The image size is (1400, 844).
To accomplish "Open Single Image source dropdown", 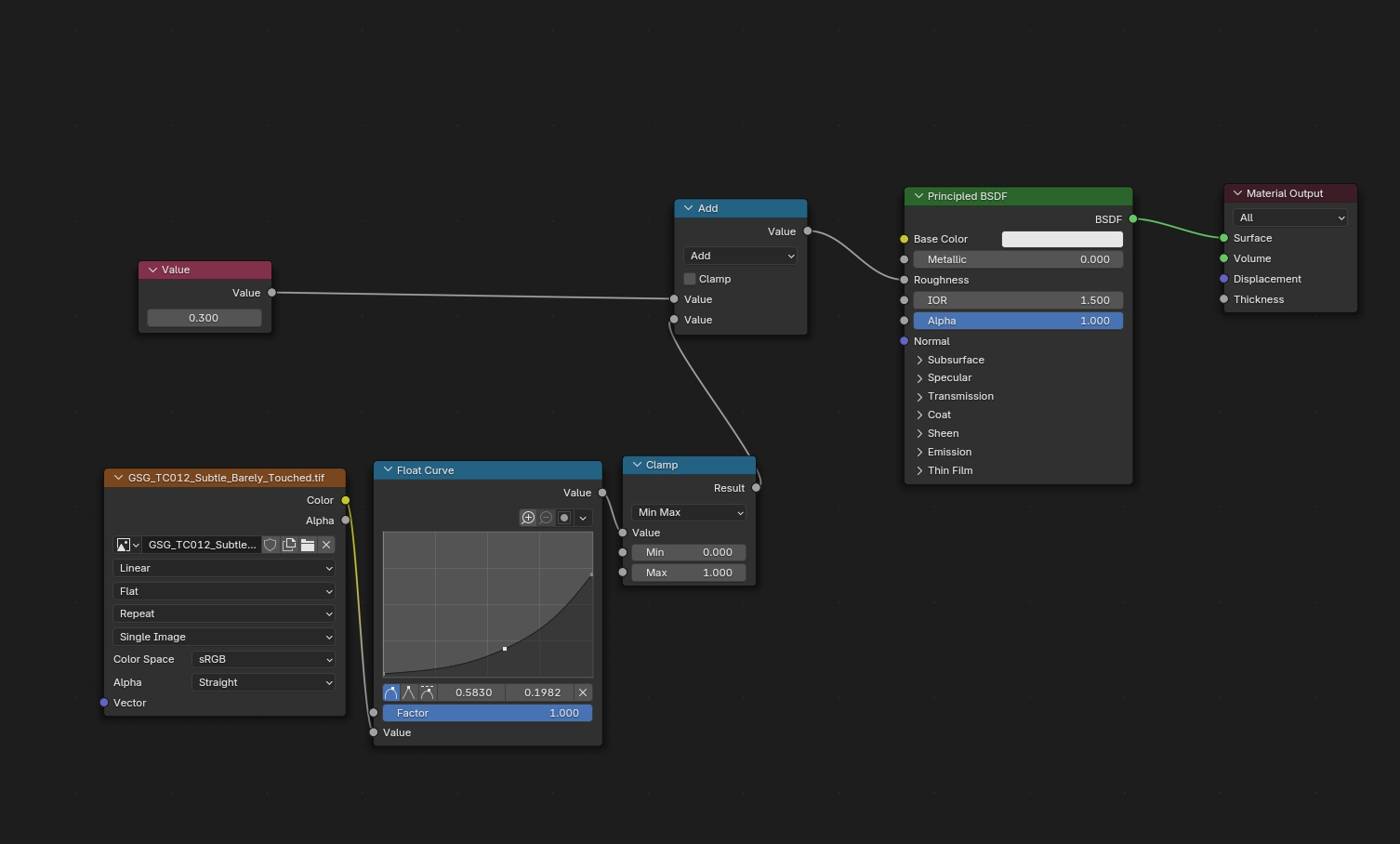I will pos(224,637).
